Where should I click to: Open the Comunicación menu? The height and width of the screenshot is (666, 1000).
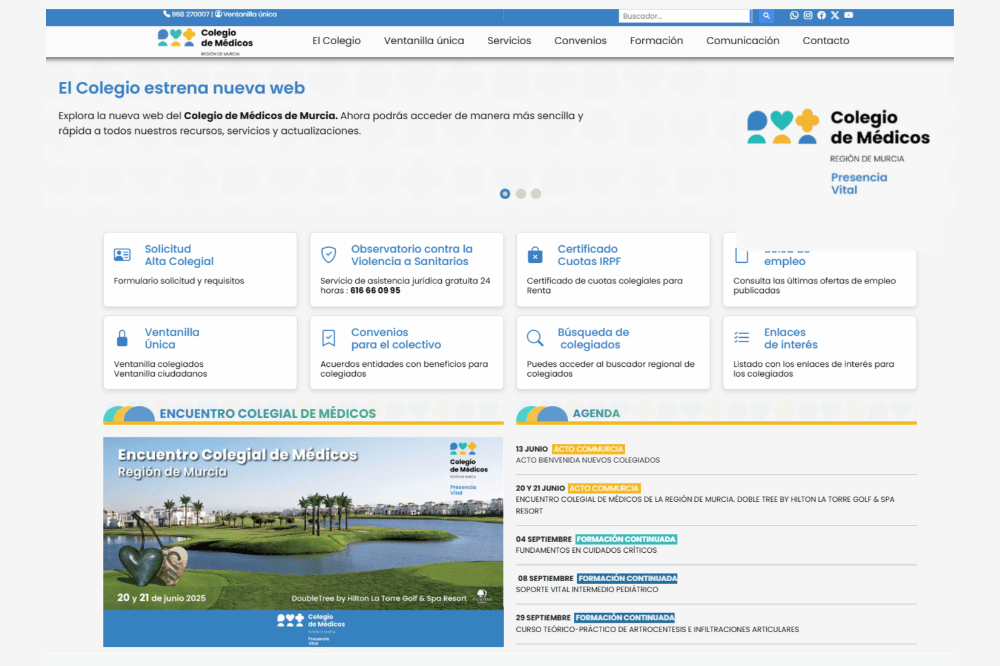(742, 41)
